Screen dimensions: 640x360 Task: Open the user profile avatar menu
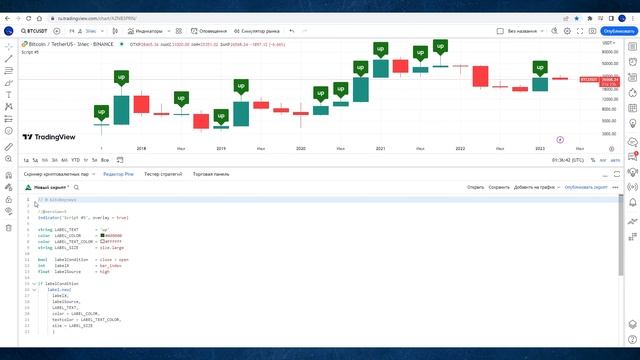[9, 31]
